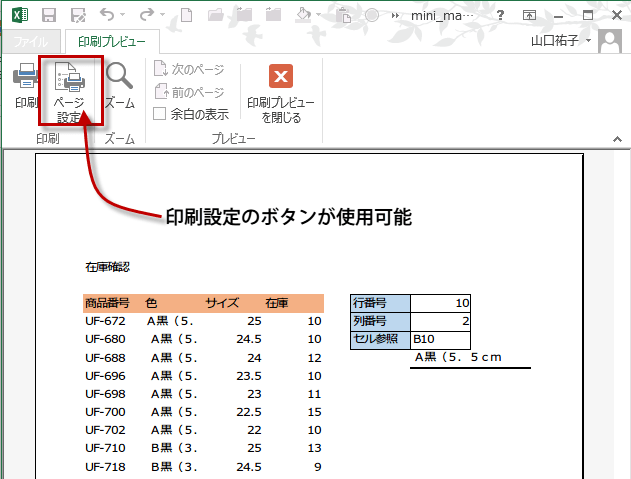Go to 次のページ
Screen dimensions: 631x479
point(189,70)
